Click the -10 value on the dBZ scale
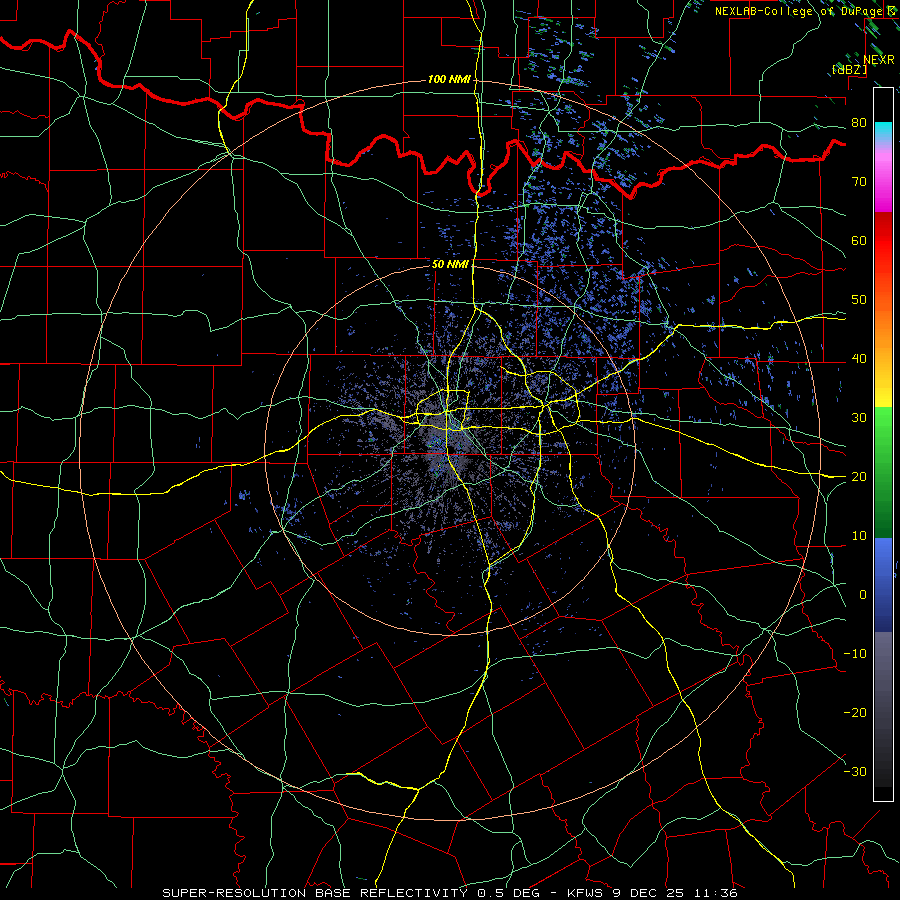The width and height of the screenshot is (900, 900). point(855,654)
